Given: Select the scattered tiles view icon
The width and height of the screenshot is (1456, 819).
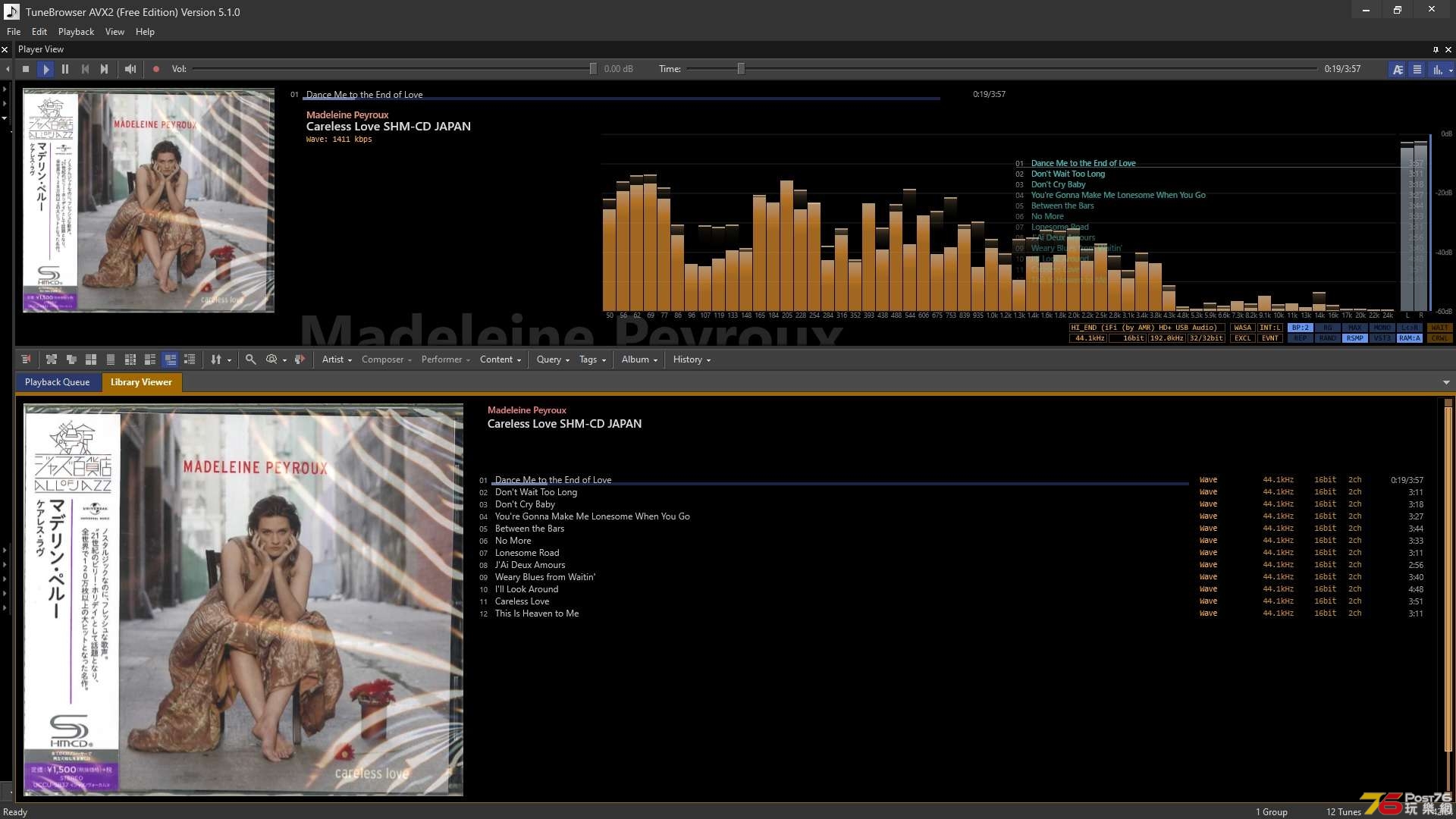Looking at the screenshot, I should (x=52, y=359).
